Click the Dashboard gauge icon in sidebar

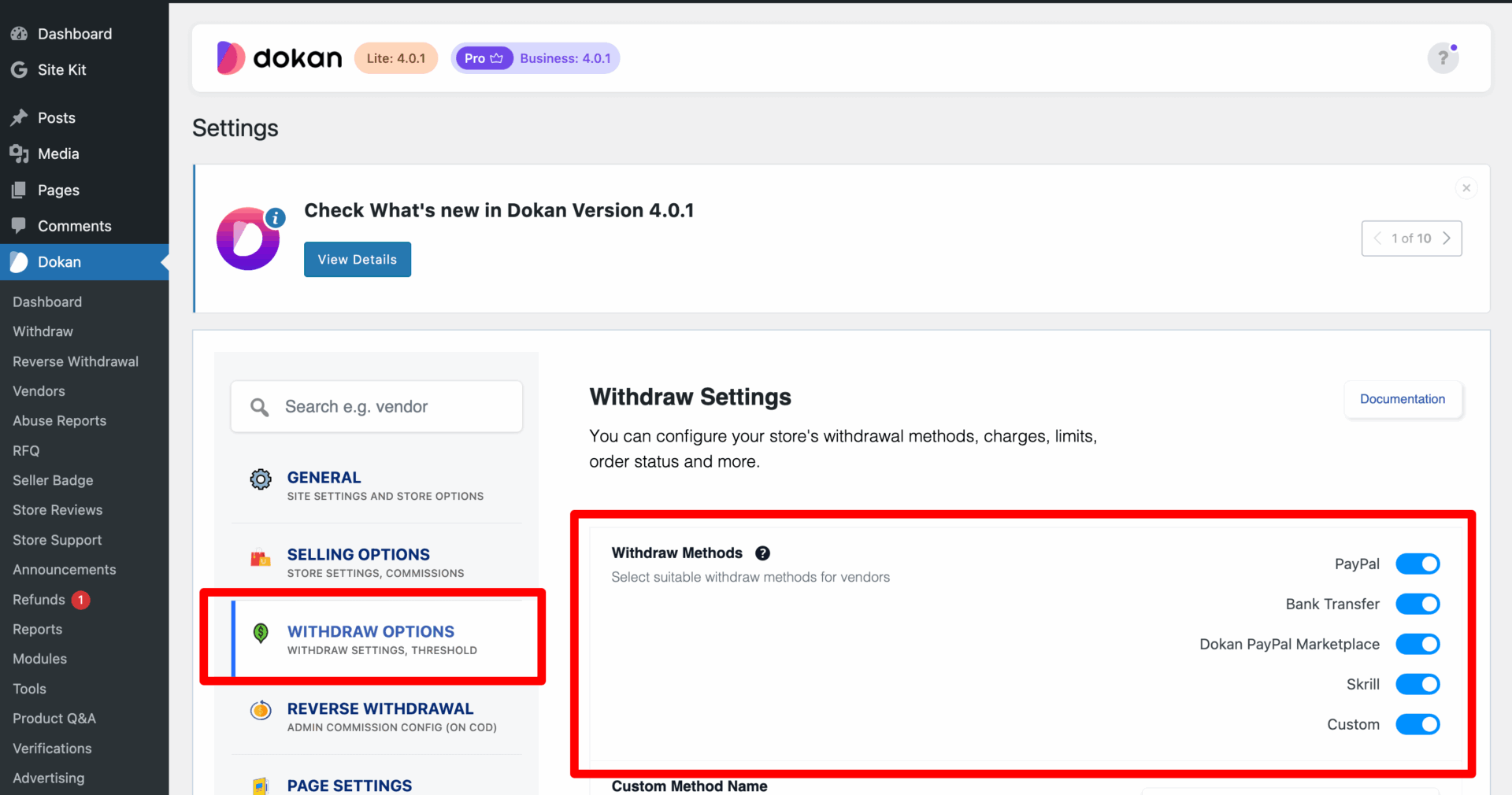point(19,34)
